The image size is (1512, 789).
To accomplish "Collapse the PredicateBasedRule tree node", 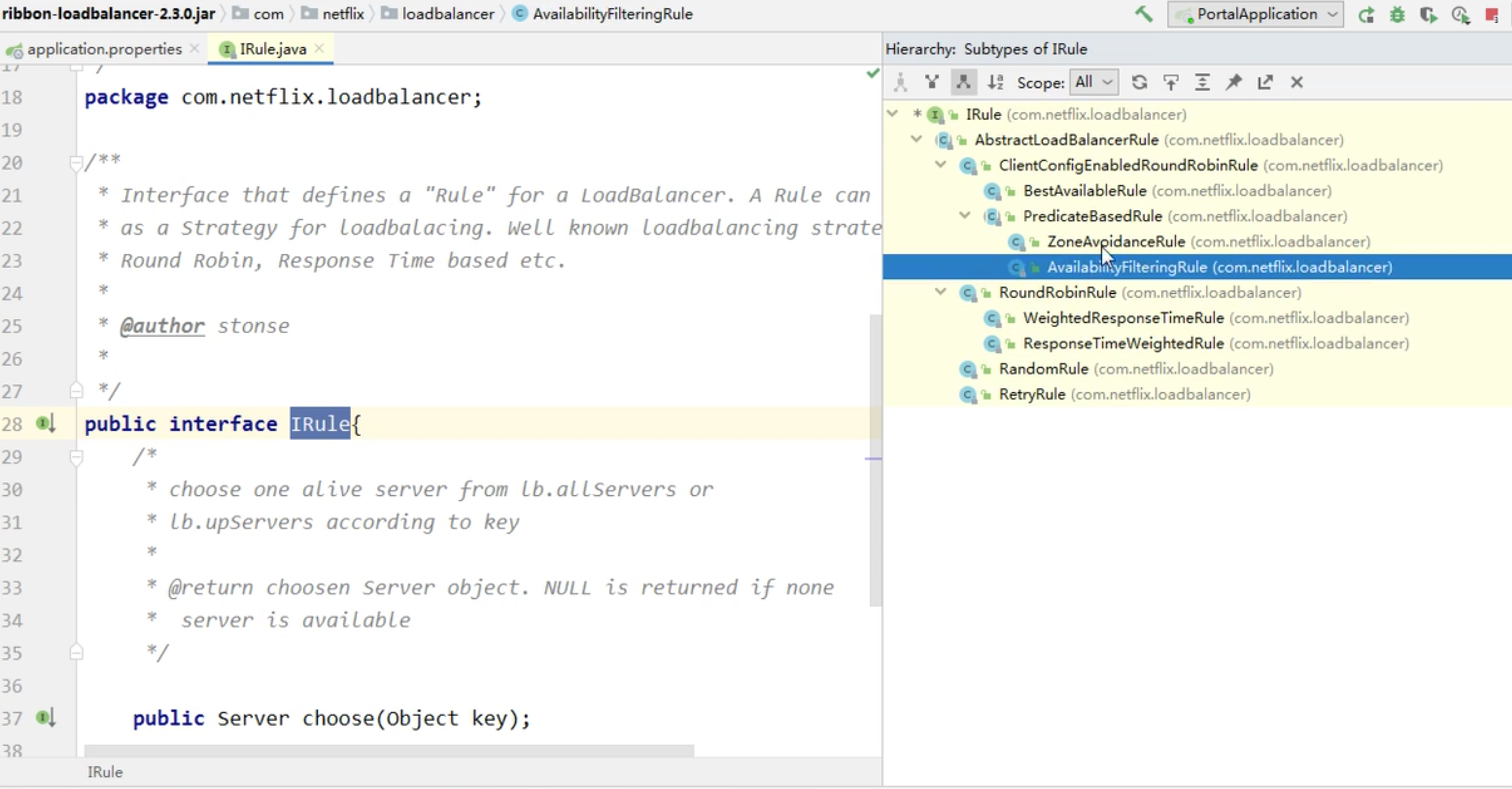I will pyautogui.click(x=965, y=215).
